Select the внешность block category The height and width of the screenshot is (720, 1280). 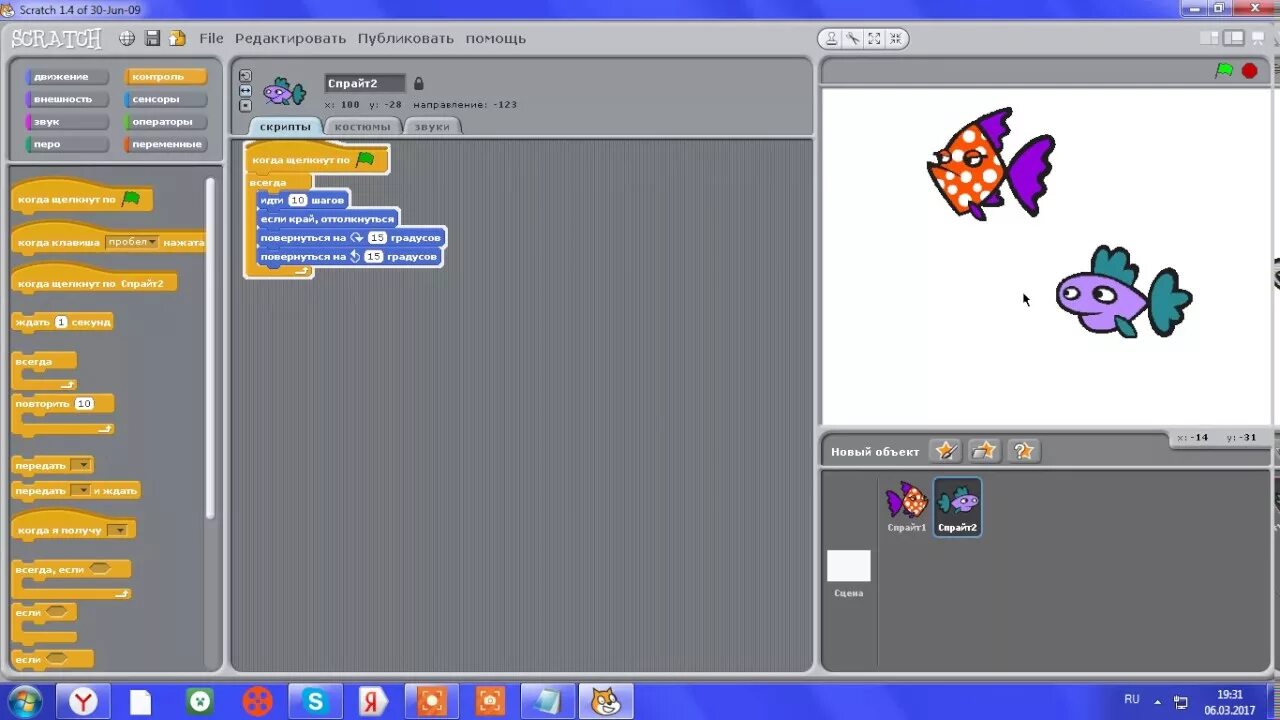click(67, 99)
